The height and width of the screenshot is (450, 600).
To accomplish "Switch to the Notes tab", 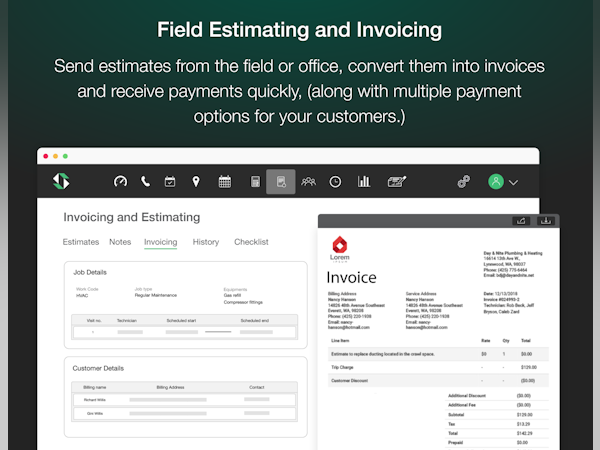I will pyautogui.click(x=120, y=242).
